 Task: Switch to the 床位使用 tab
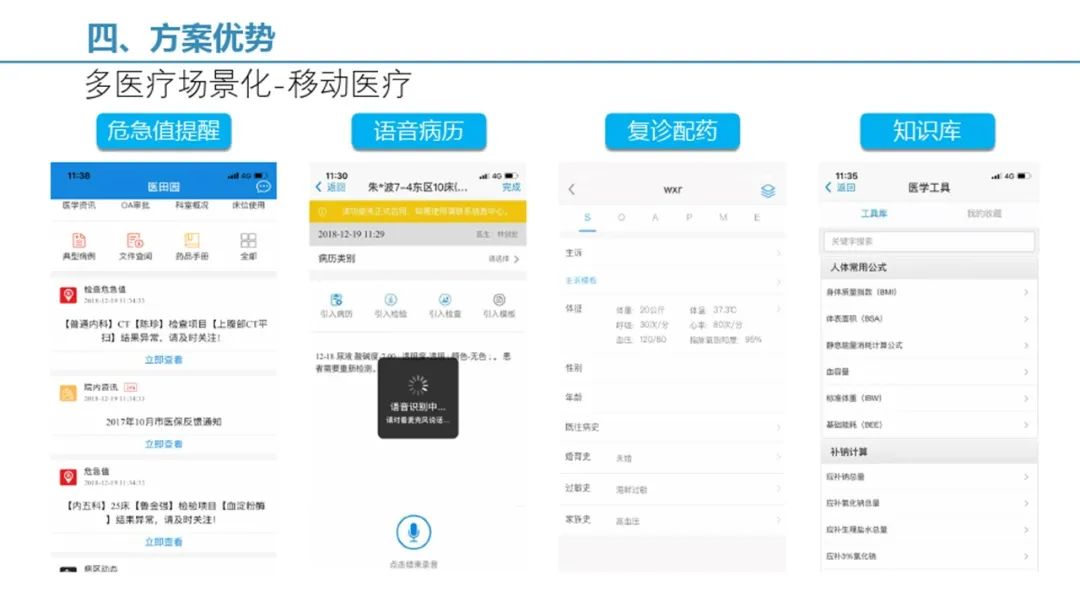pyautogui.click(x=248, y=205)
